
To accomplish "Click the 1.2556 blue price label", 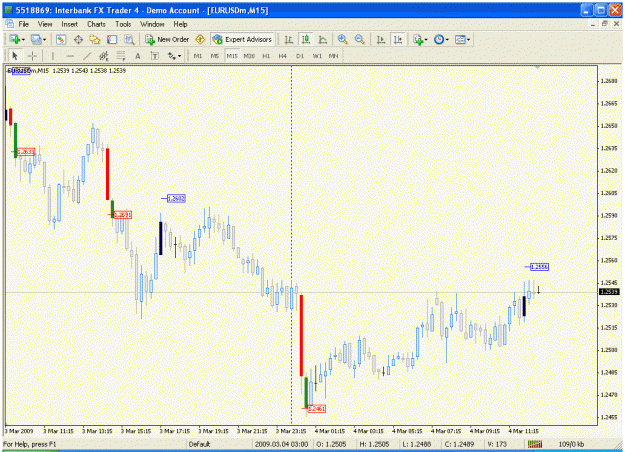I will [x=539, y=267].
